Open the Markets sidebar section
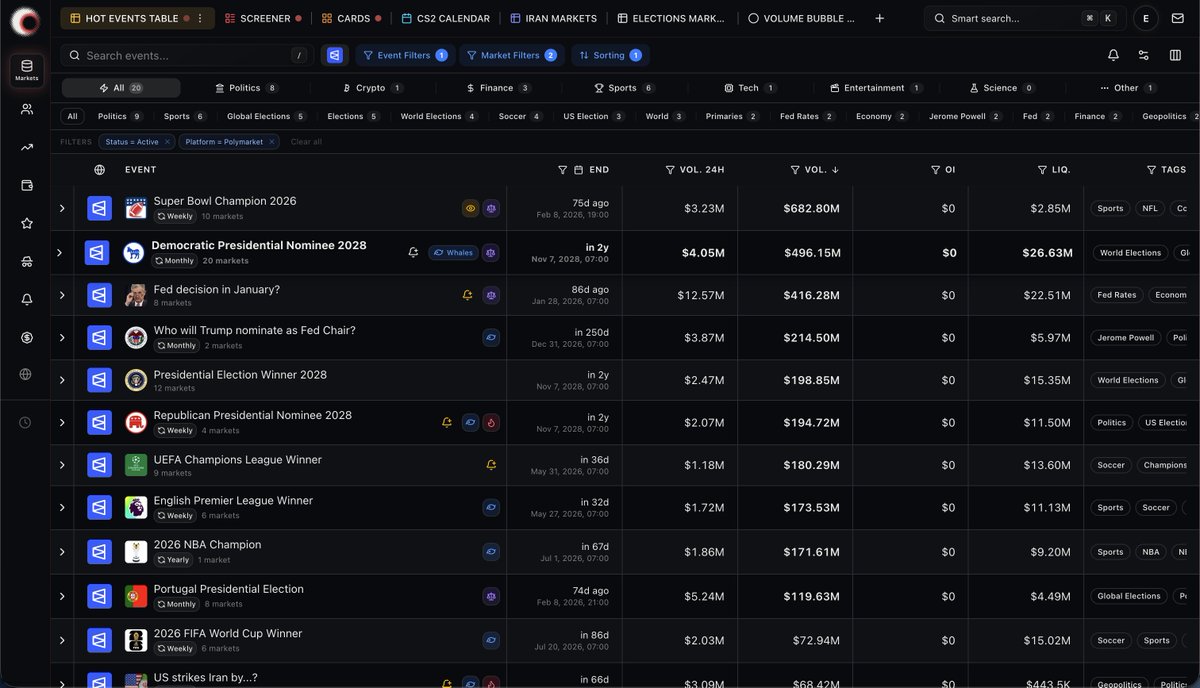The image size is (1200, 688). pyautogui.click(x=27, y=70)
